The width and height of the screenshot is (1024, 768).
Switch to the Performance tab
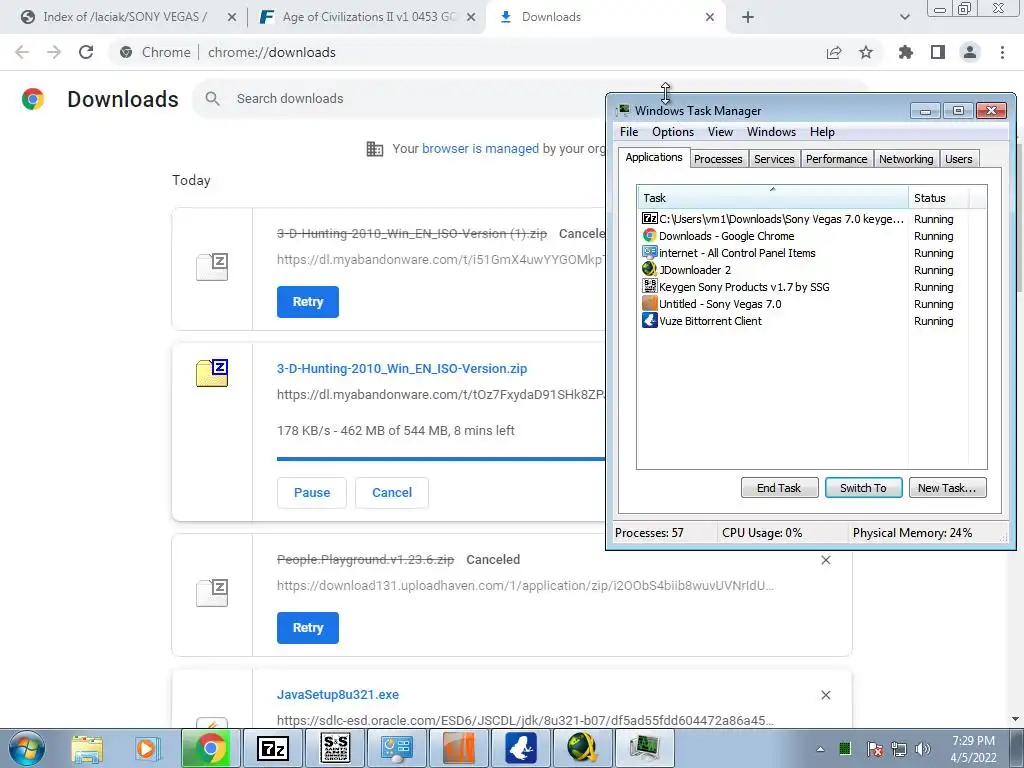(x=837, y=159)
